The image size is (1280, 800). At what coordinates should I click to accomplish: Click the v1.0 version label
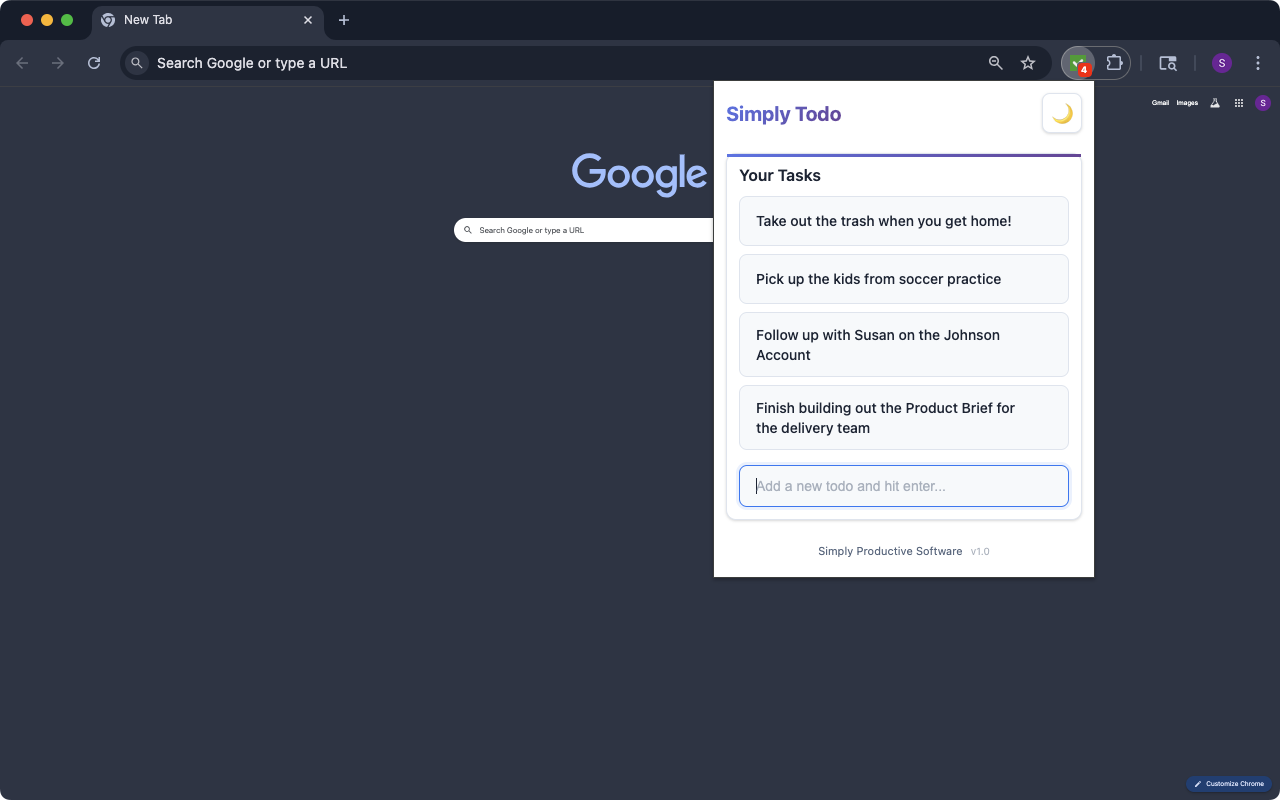point(980,551)
